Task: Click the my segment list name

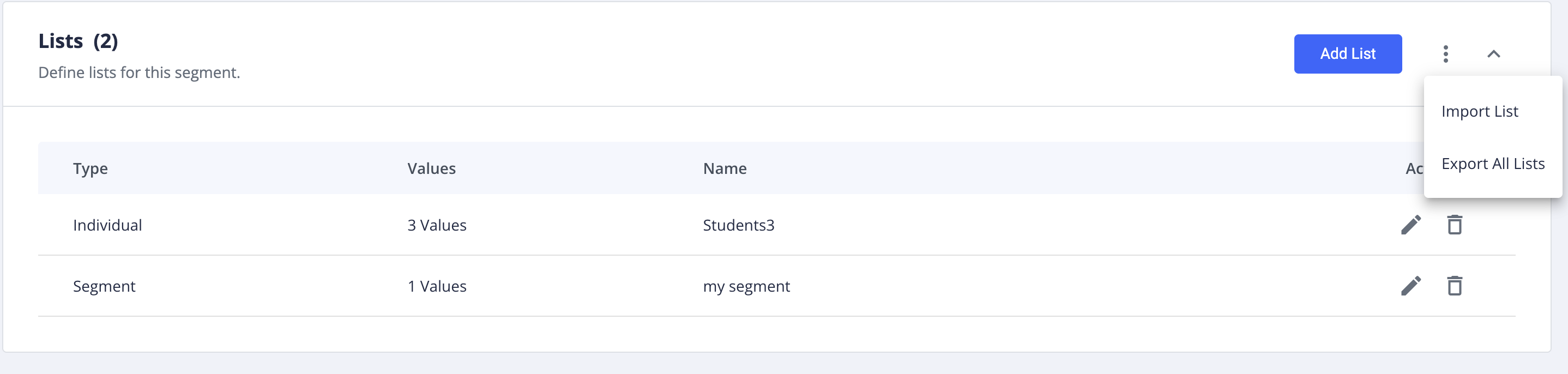Action: pyautogui.click(x=746, y=286)
